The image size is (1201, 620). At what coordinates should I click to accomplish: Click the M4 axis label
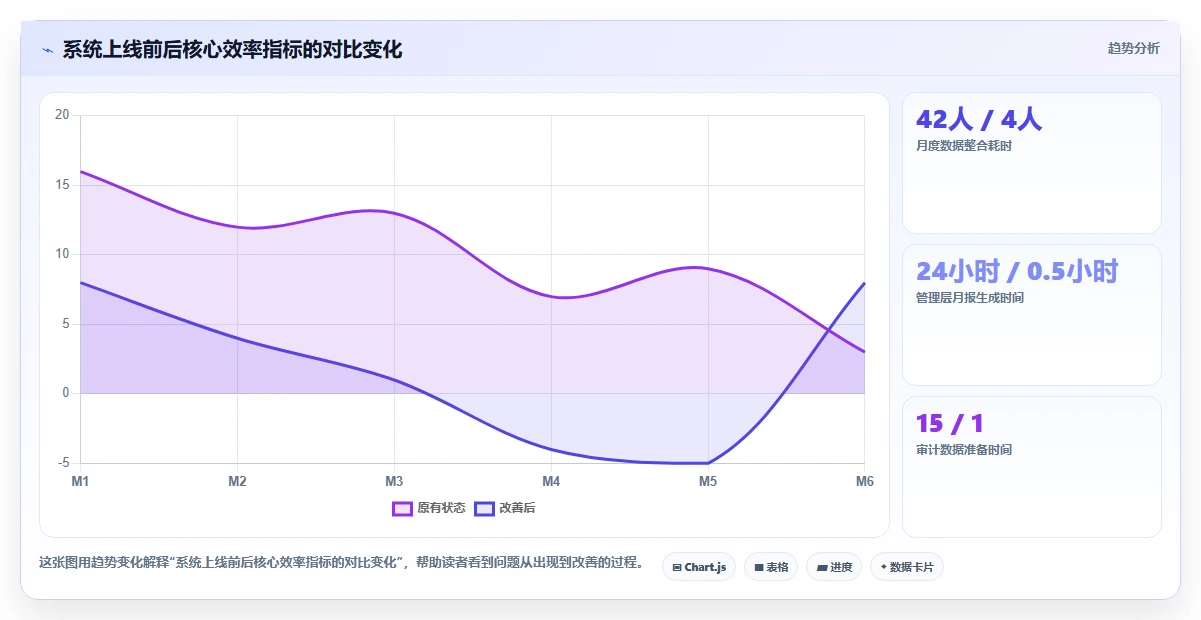tap(551, 481)
